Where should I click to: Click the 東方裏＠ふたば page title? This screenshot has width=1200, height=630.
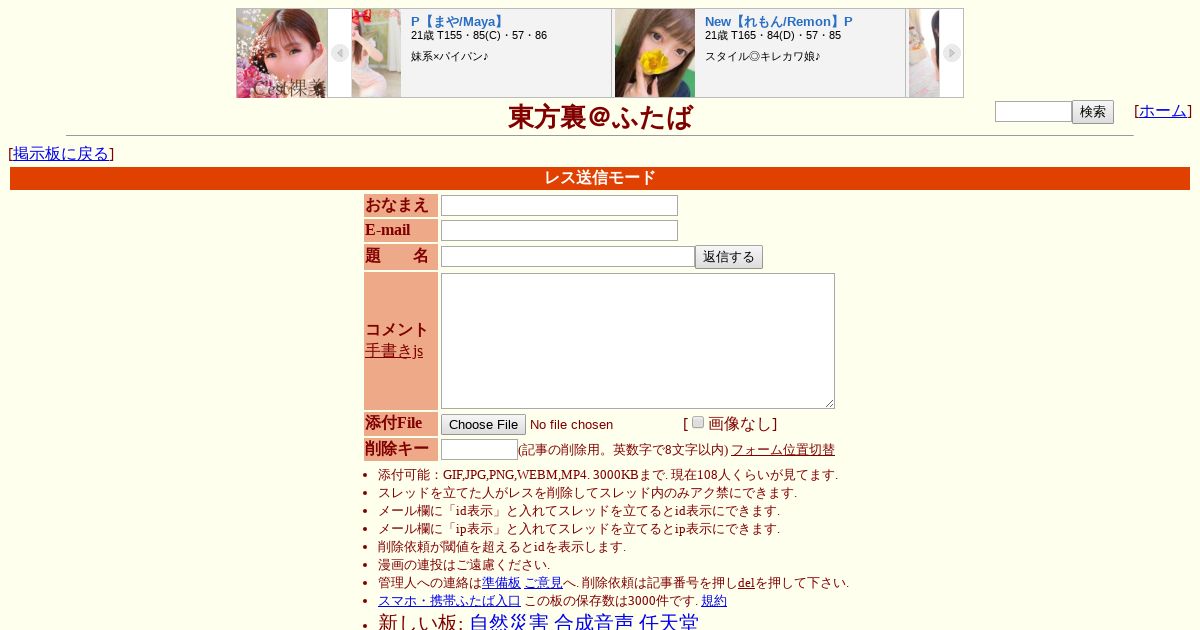click(600, 118)
